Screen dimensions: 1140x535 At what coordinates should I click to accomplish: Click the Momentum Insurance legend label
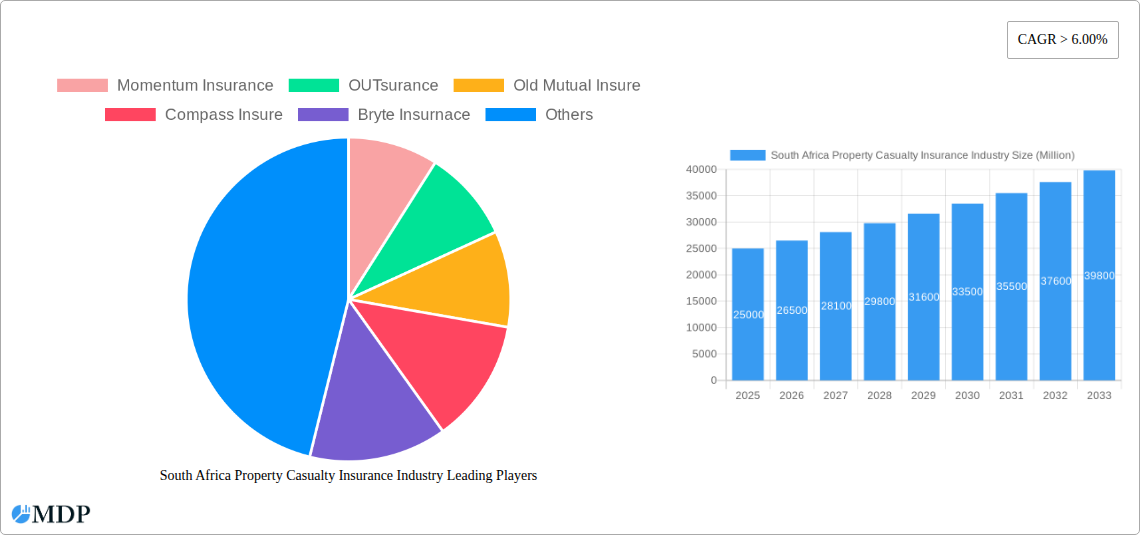(x=195, y=85)
